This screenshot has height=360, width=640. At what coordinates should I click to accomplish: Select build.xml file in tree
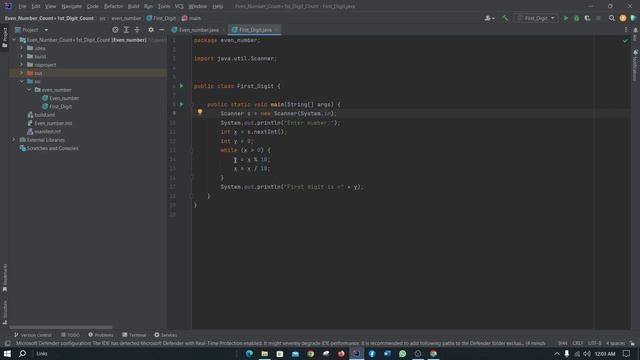[41, 115]
